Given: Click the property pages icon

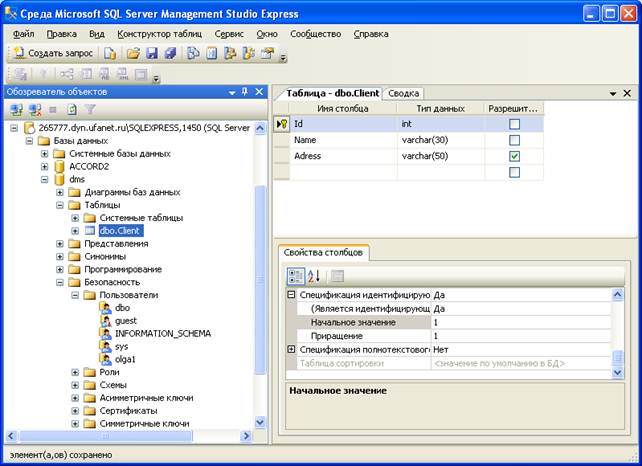Looking at the screenshot, I should tap(337, 276).
